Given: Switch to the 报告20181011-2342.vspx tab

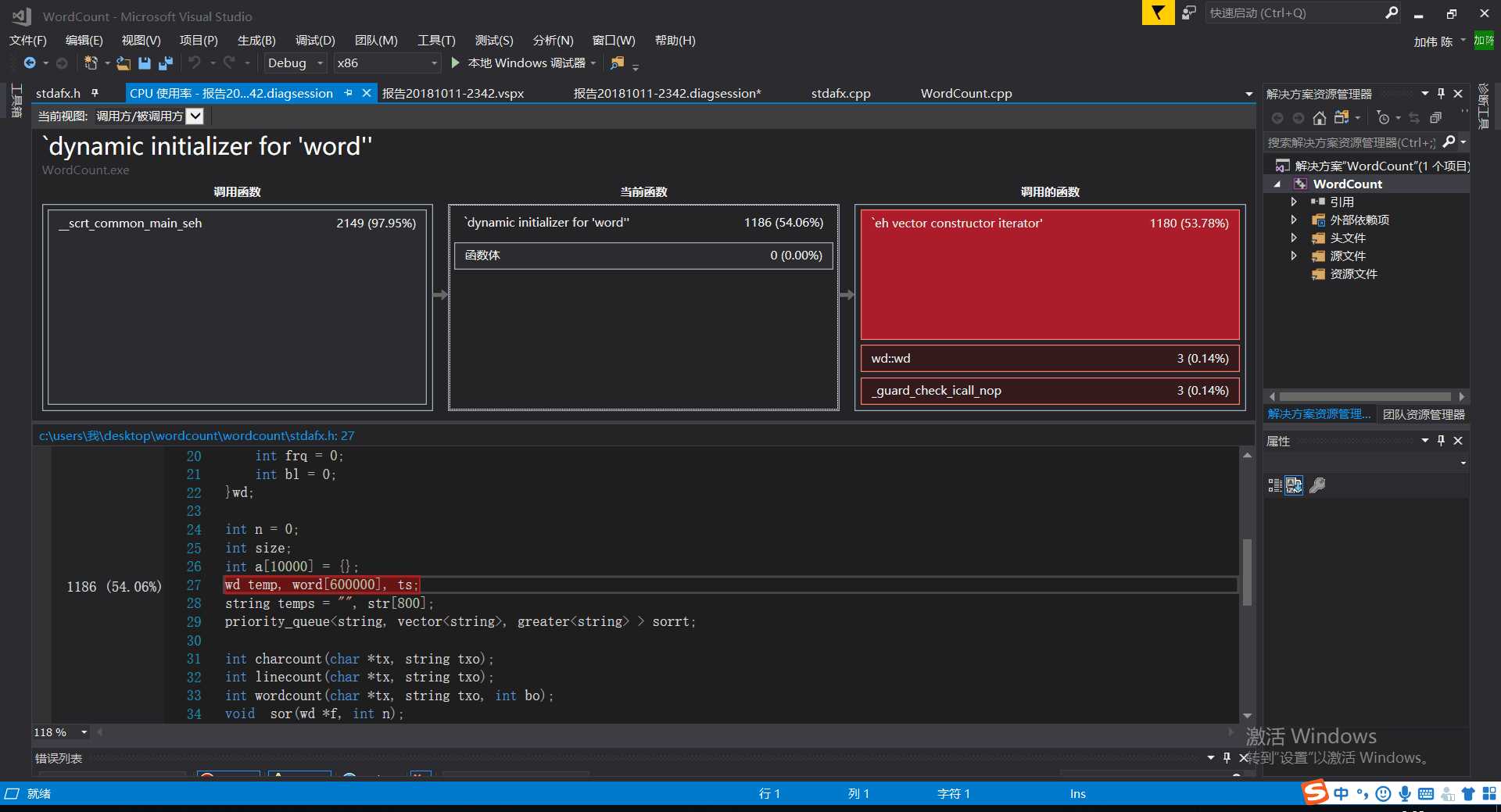Looking at the screenshot, I should tap(453, 93).
